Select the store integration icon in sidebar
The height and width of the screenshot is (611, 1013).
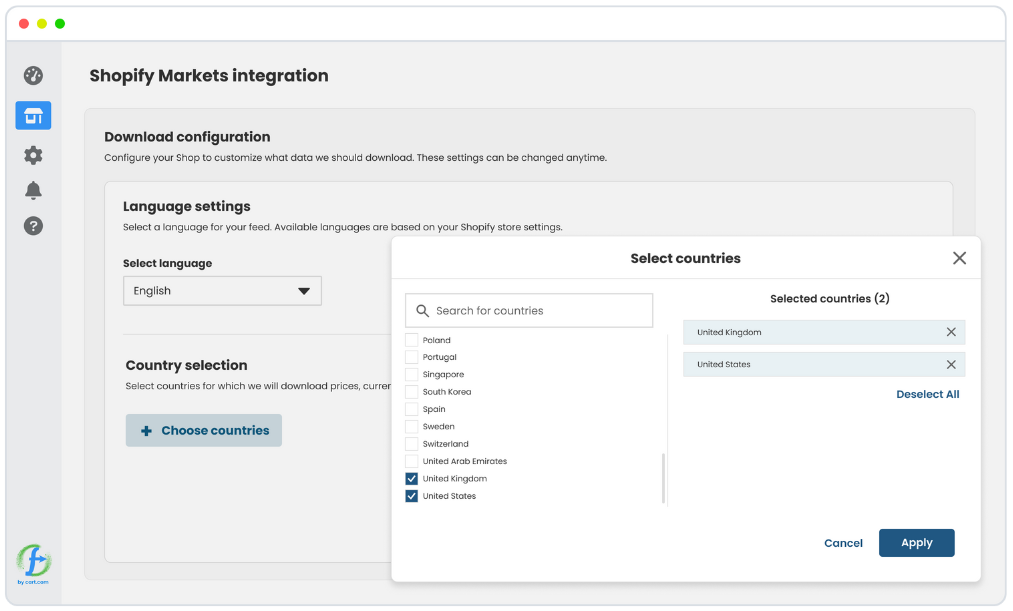pyautogui.click(x=33, y=115)
